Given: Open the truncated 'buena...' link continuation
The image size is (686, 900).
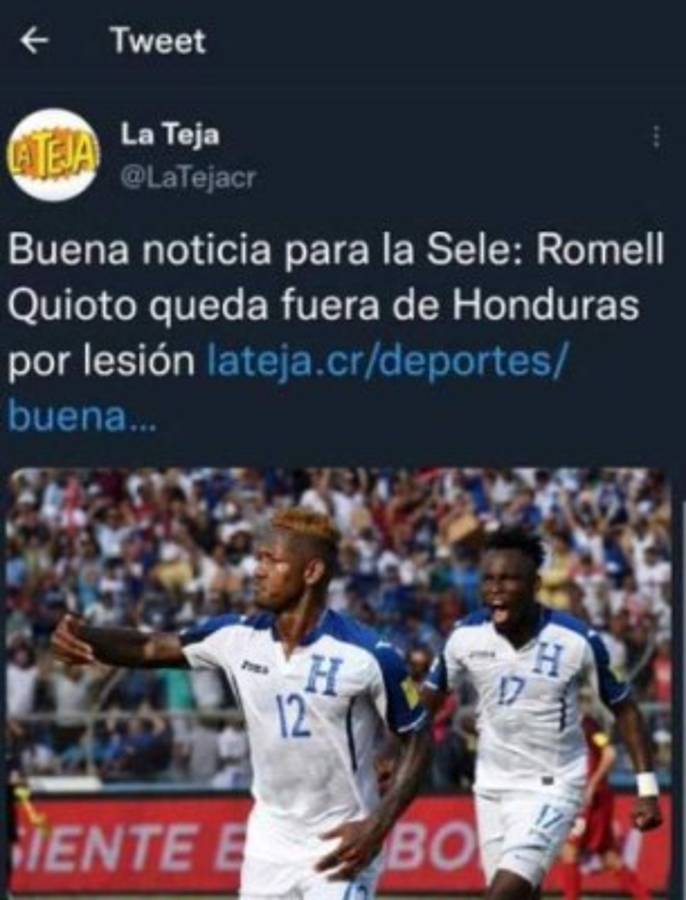Looking at the screenshot, I should 82,417.
